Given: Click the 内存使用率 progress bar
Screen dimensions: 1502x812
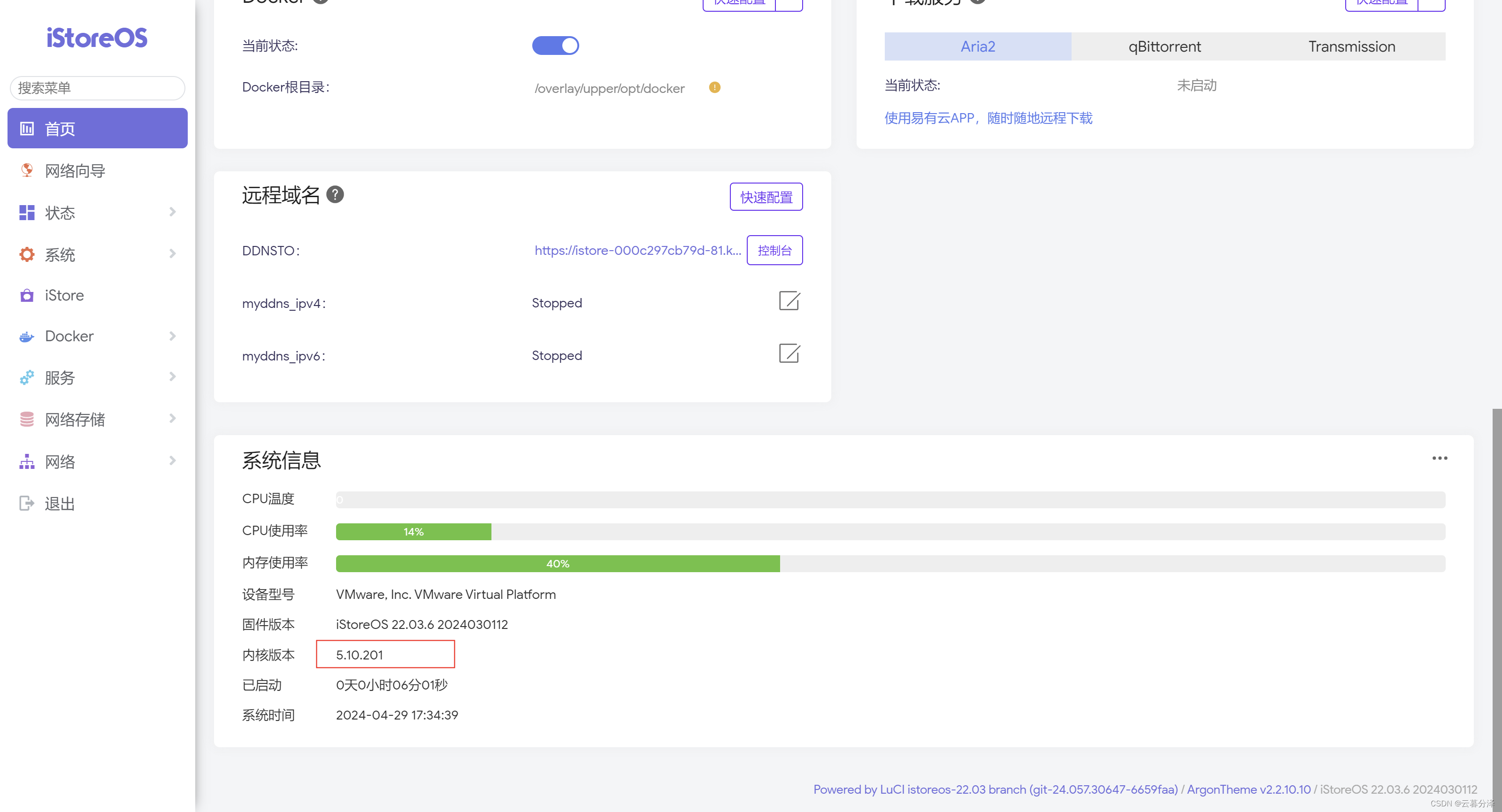Looking at the screenshot, I should (890, 564).
